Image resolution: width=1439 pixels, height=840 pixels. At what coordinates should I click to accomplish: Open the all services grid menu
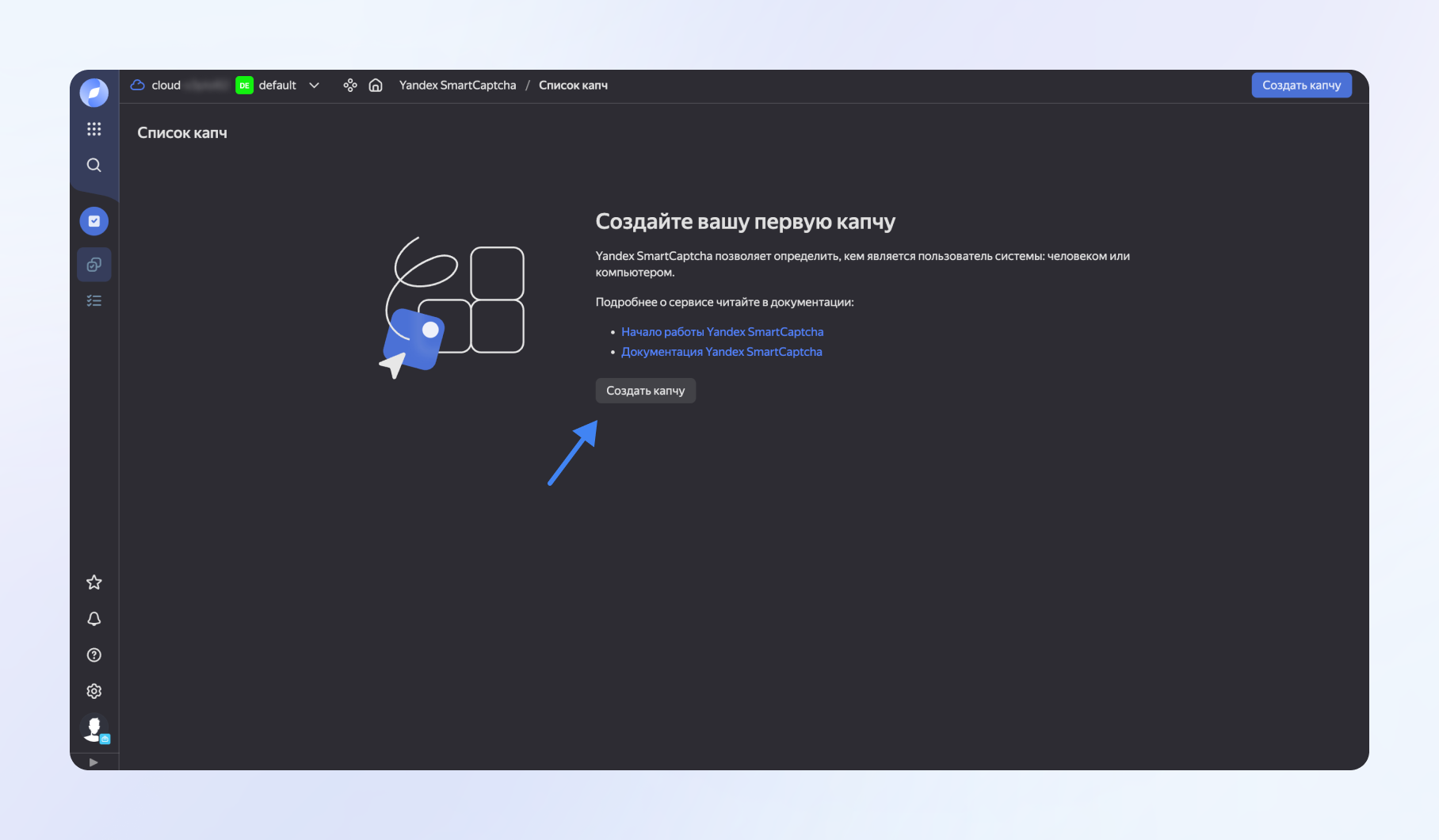[x=94, y=129]
